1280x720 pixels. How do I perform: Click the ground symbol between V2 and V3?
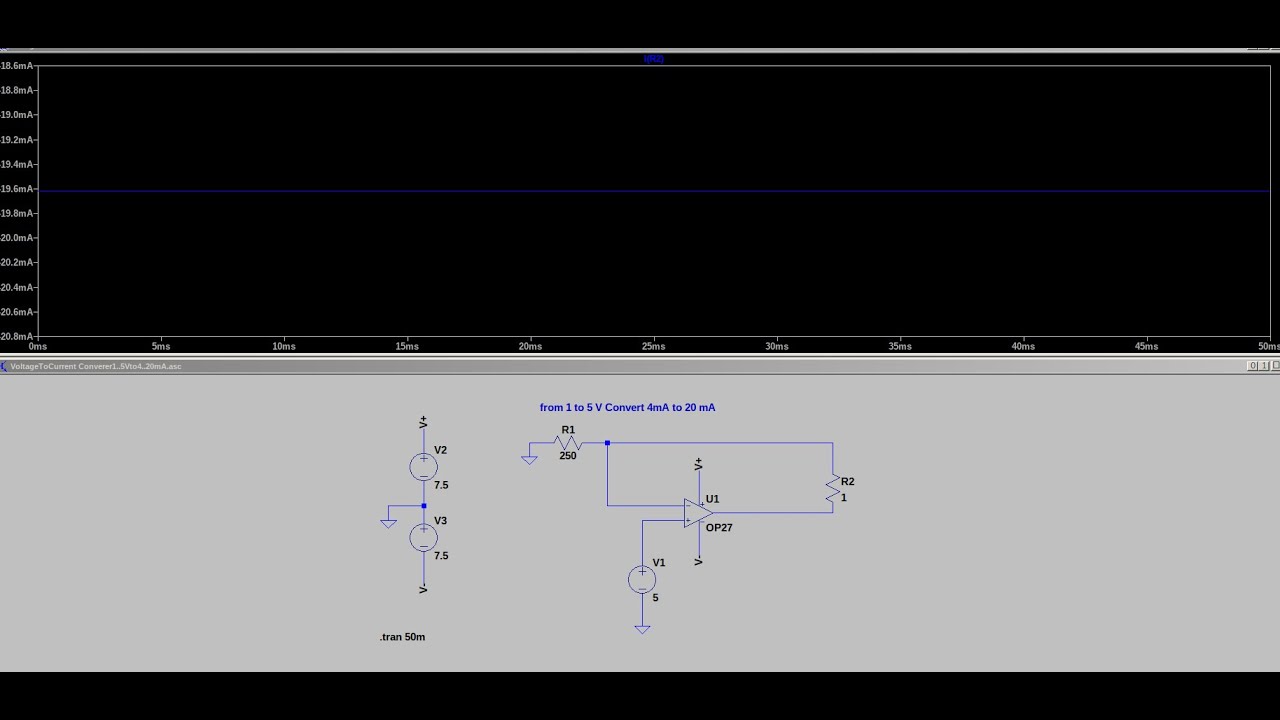389,522
